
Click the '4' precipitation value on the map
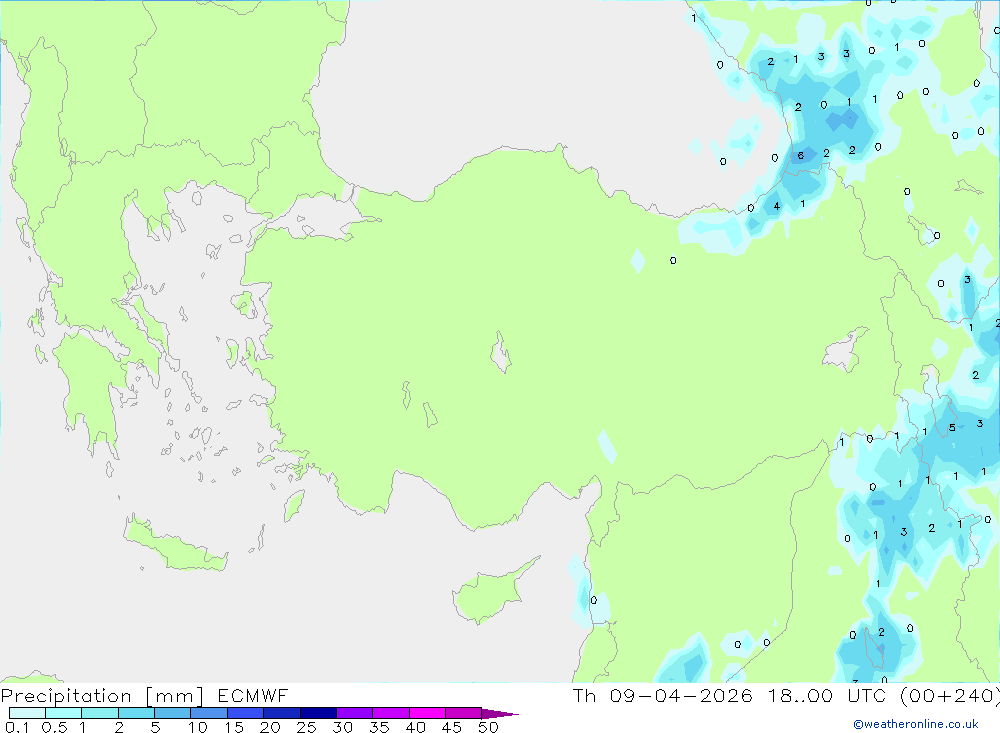(777, 206)
